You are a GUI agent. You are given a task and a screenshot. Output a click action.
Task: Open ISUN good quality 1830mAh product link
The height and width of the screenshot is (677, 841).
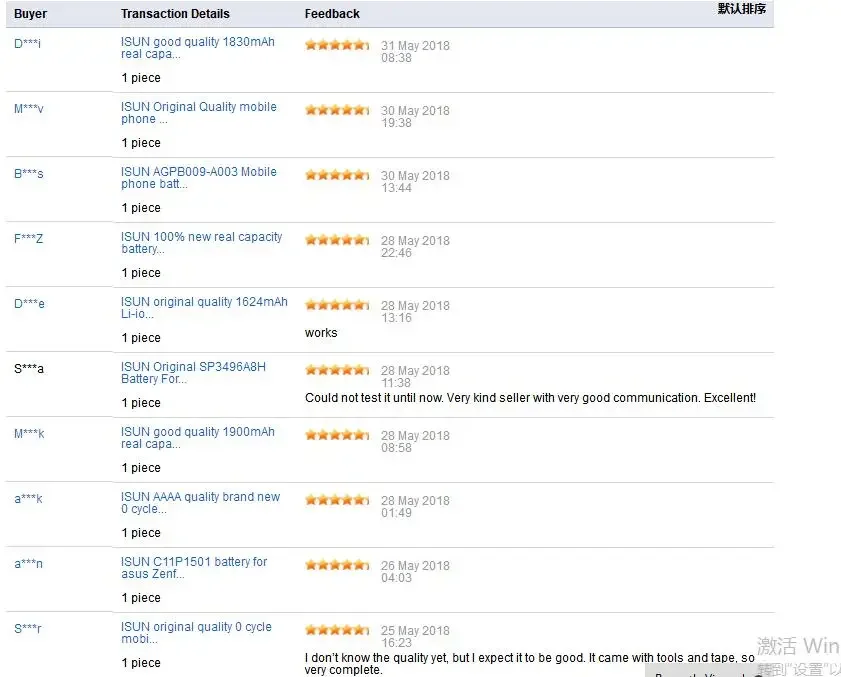pyautogui.click(x=197, y=48)
